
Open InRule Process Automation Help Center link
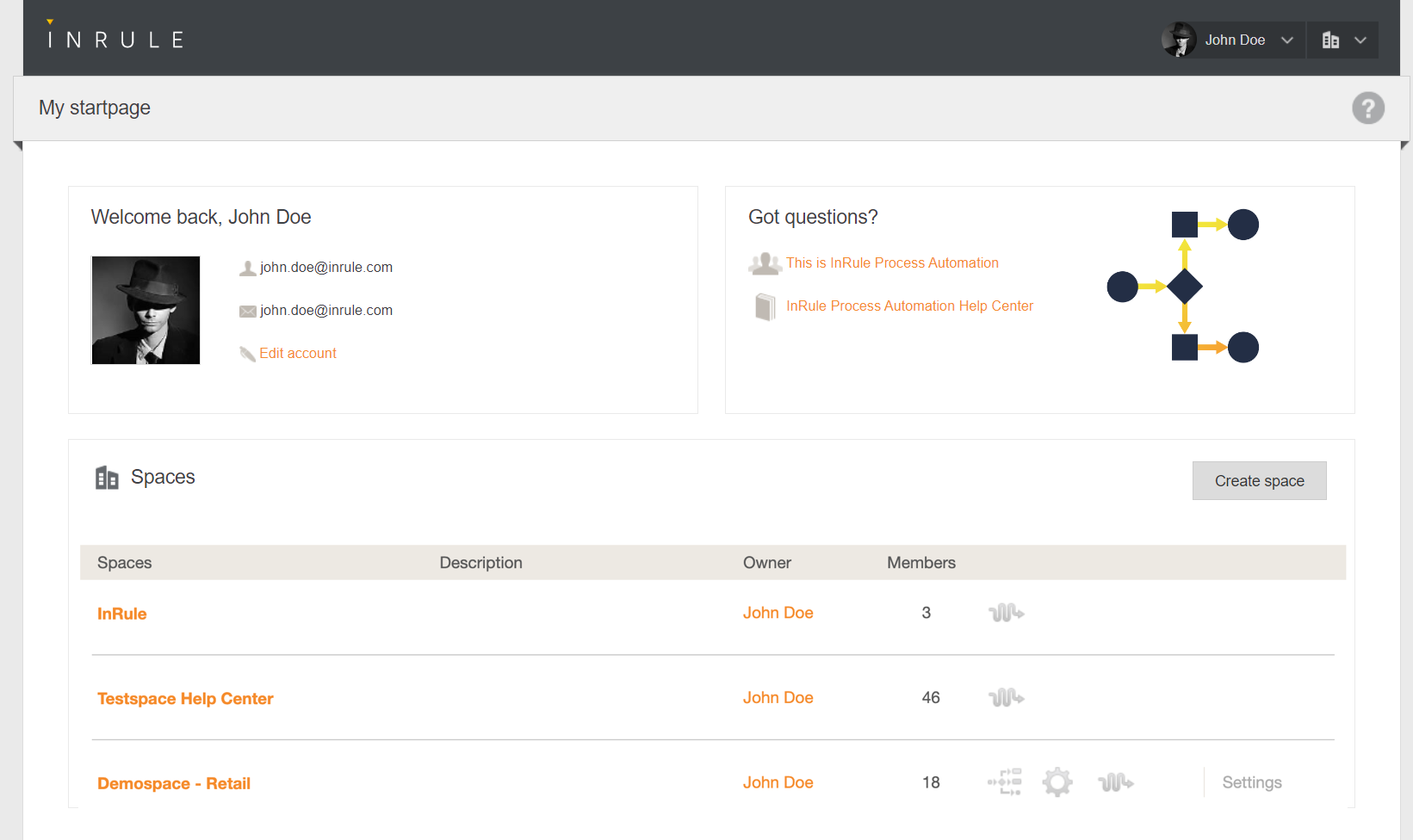[909, 306]
